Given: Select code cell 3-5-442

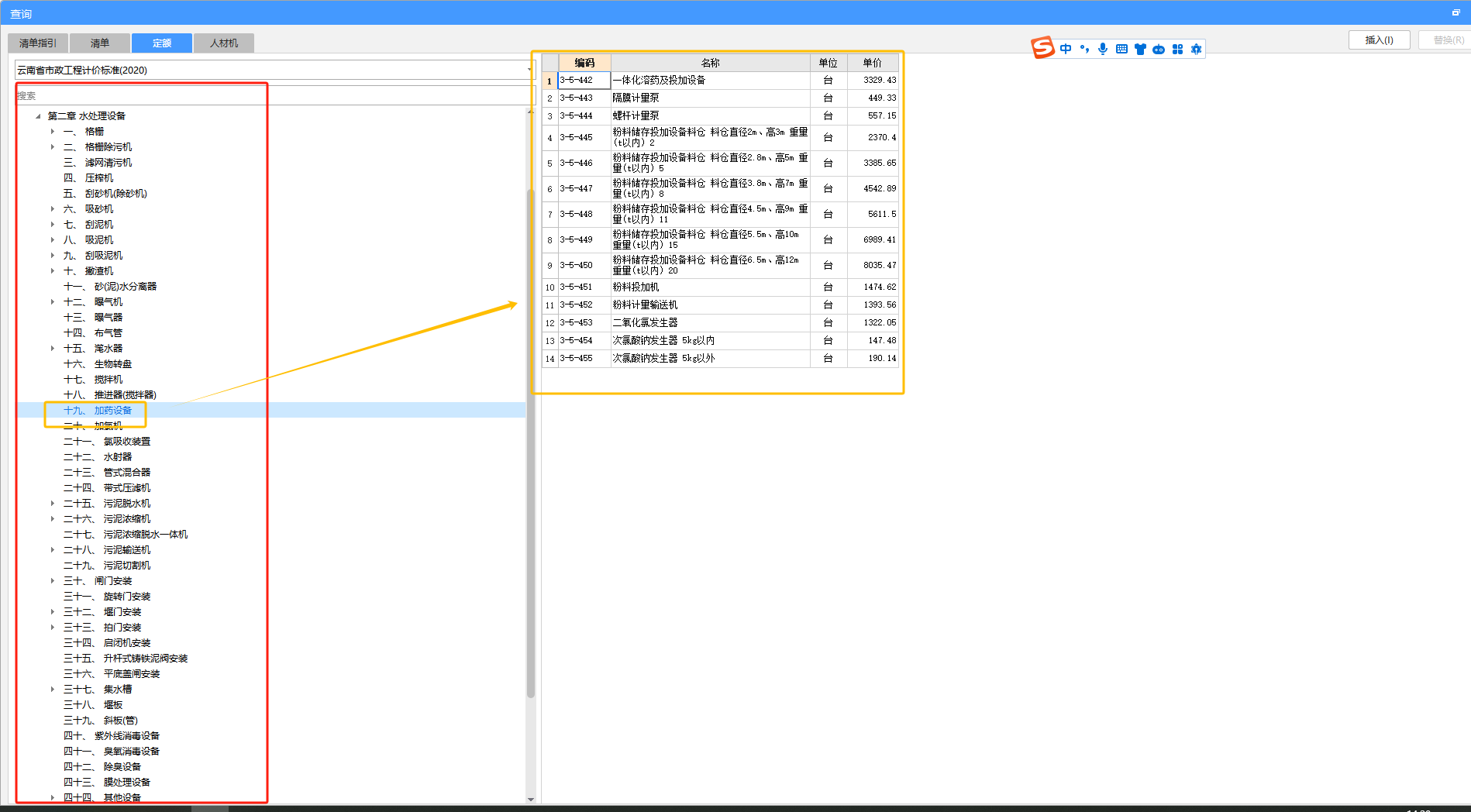Looking at the screenshot, I should [584, 80].
